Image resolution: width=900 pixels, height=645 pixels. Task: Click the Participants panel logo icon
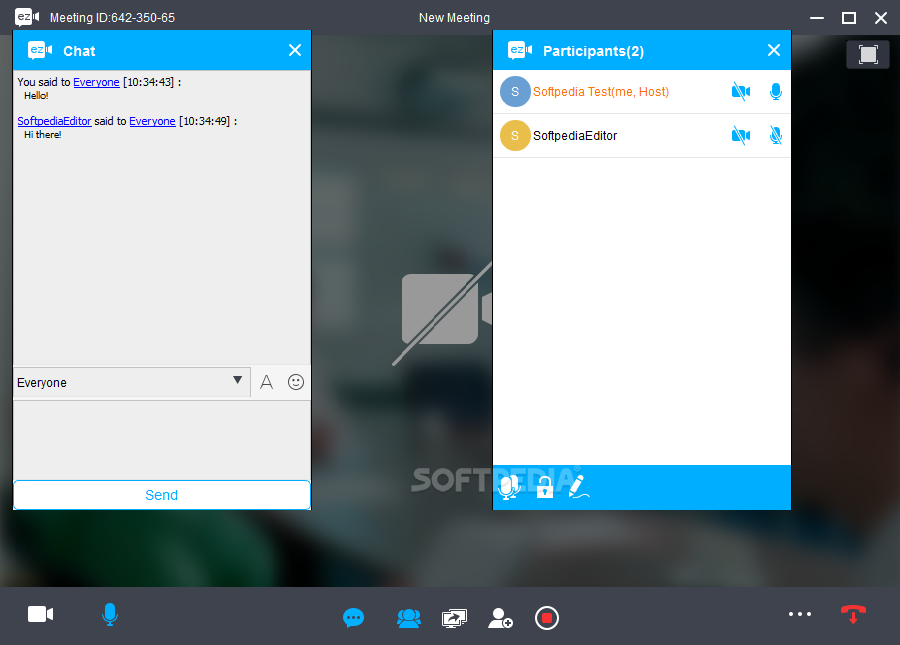[519, 50]
